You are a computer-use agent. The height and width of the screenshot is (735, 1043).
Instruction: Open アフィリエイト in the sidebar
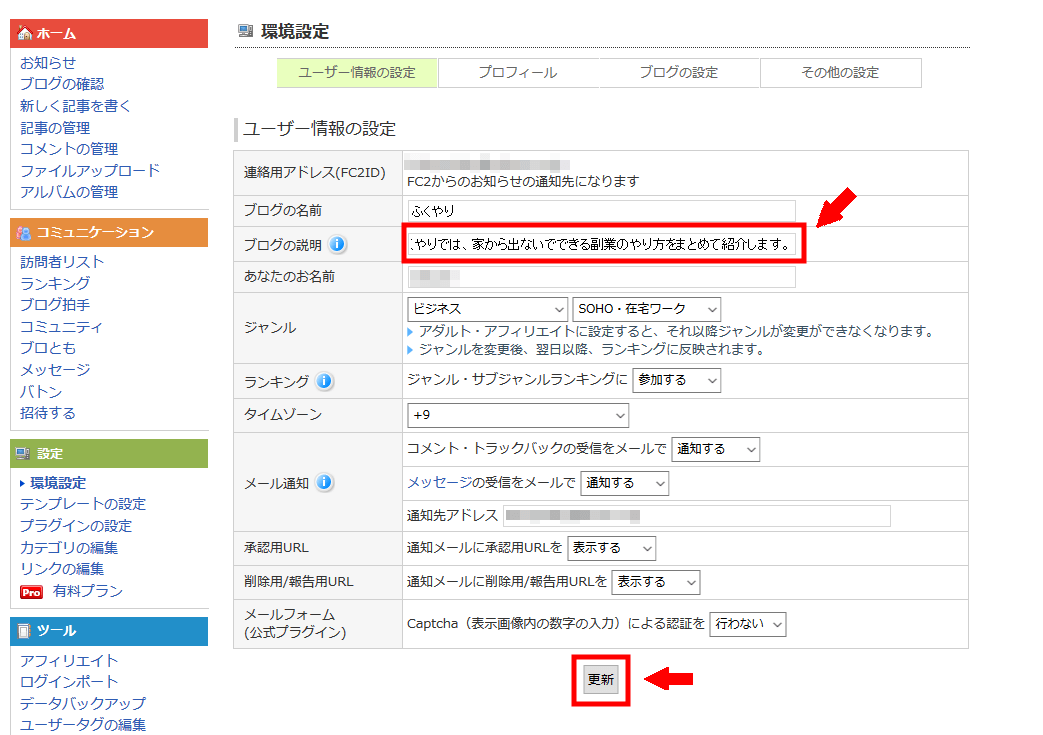(x=69, y=661)
